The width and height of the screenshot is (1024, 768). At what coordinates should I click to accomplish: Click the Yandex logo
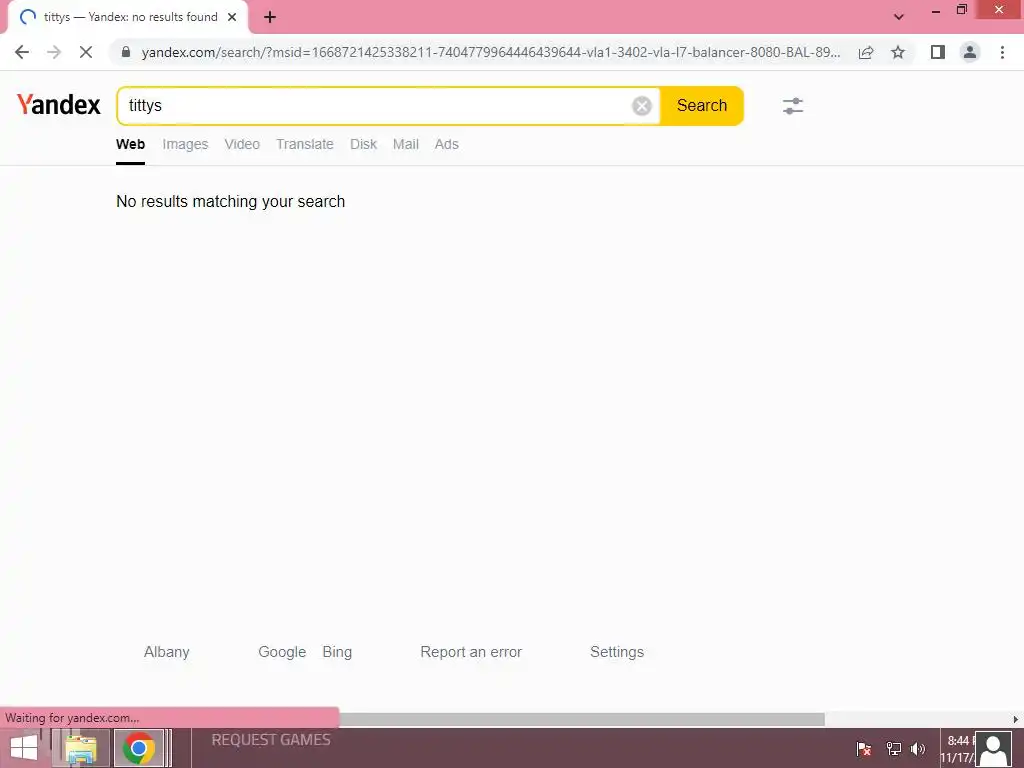tap(59, 104)
